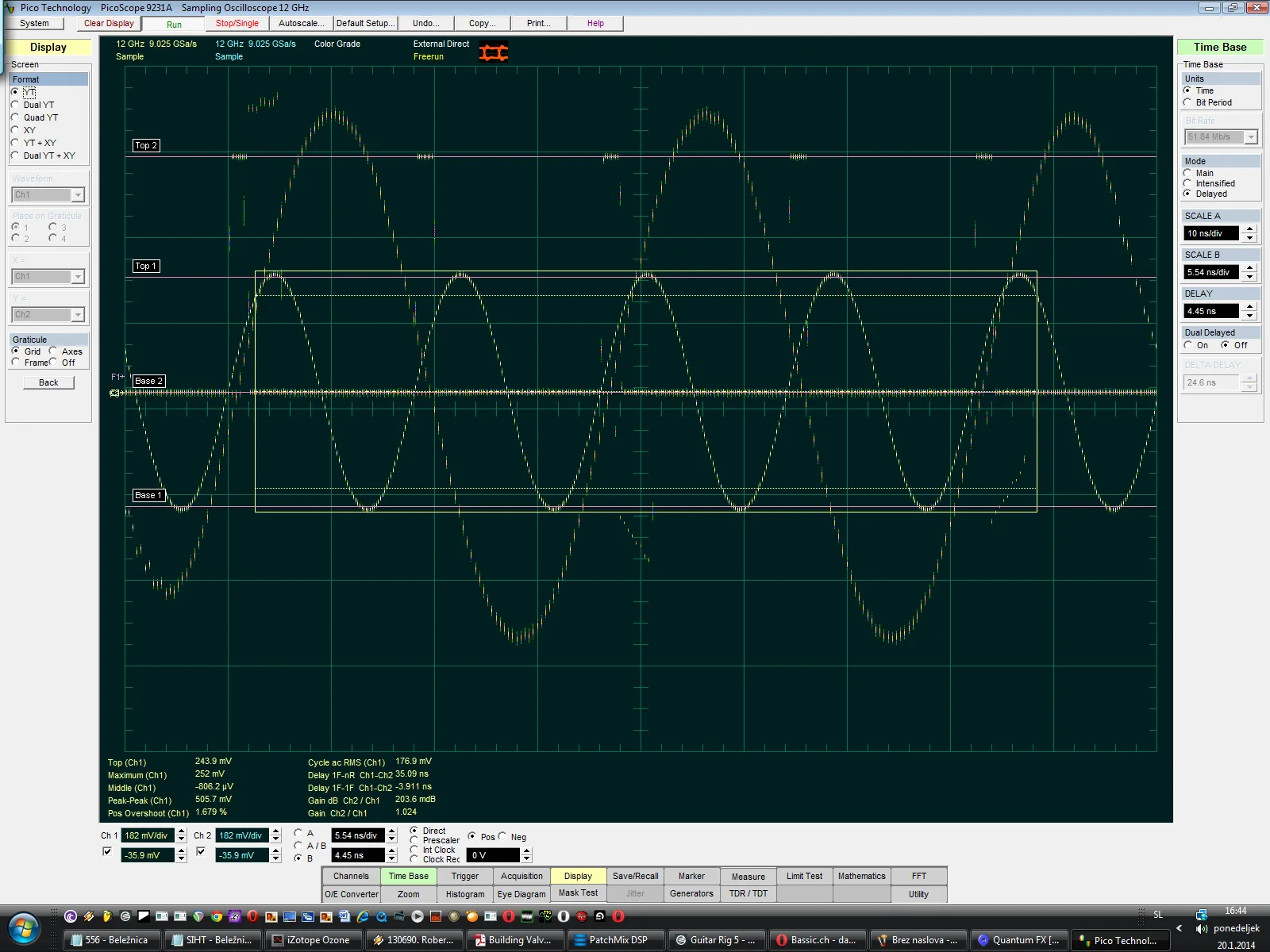
Task: Open the FL Studio fruit icon in quick launch
Action: (x=107, y=916)
